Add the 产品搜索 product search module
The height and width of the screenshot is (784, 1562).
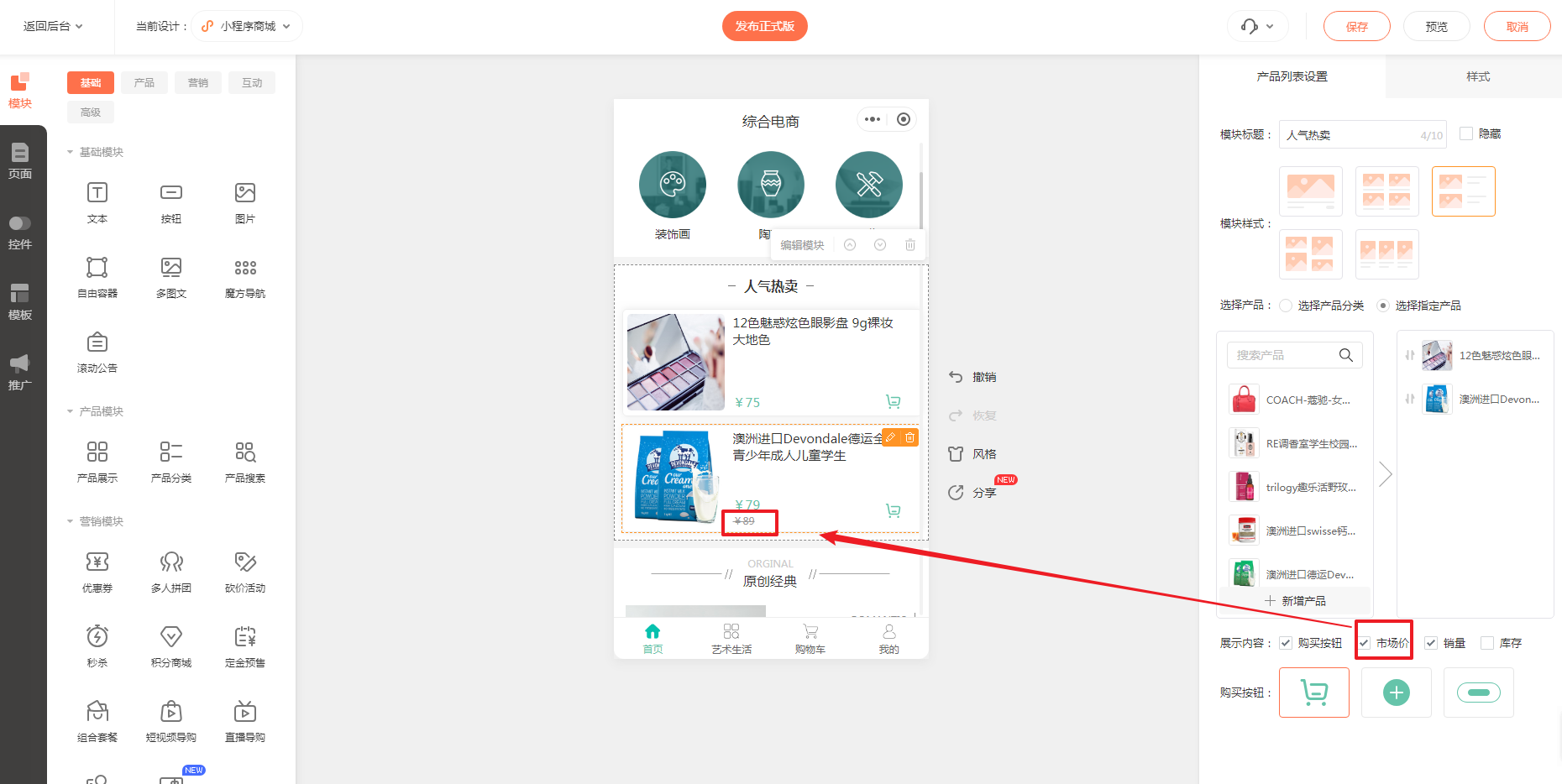245,462
